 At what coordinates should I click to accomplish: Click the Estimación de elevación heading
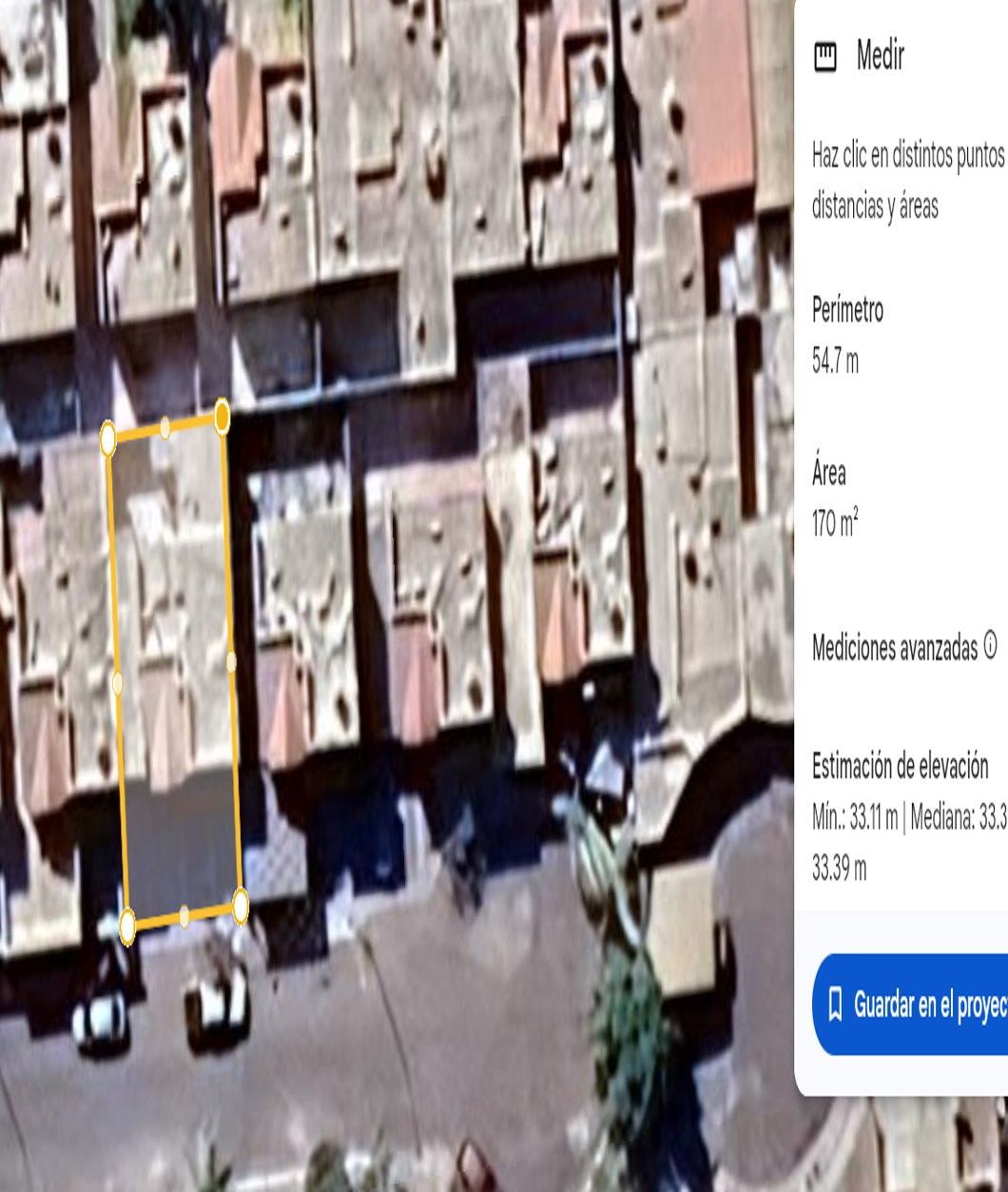click(x=901, y=766)
